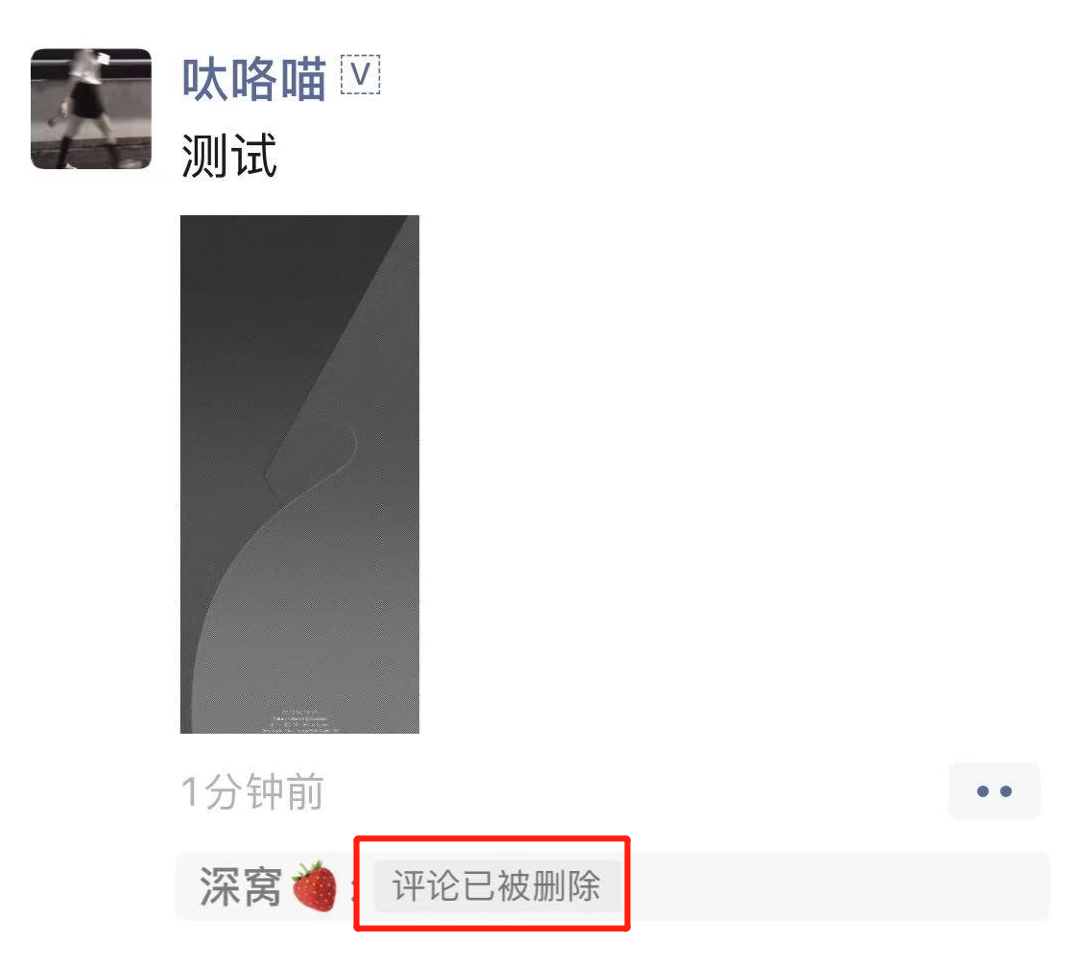Click the left dot of the options button
Image resolution: width=1077 pixels, height=954 pixels.
pos(982,791)
